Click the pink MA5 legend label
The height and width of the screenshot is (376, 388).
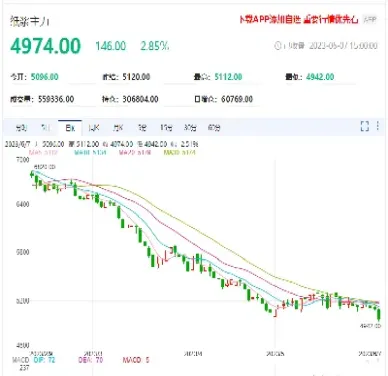tap(43, 153)
